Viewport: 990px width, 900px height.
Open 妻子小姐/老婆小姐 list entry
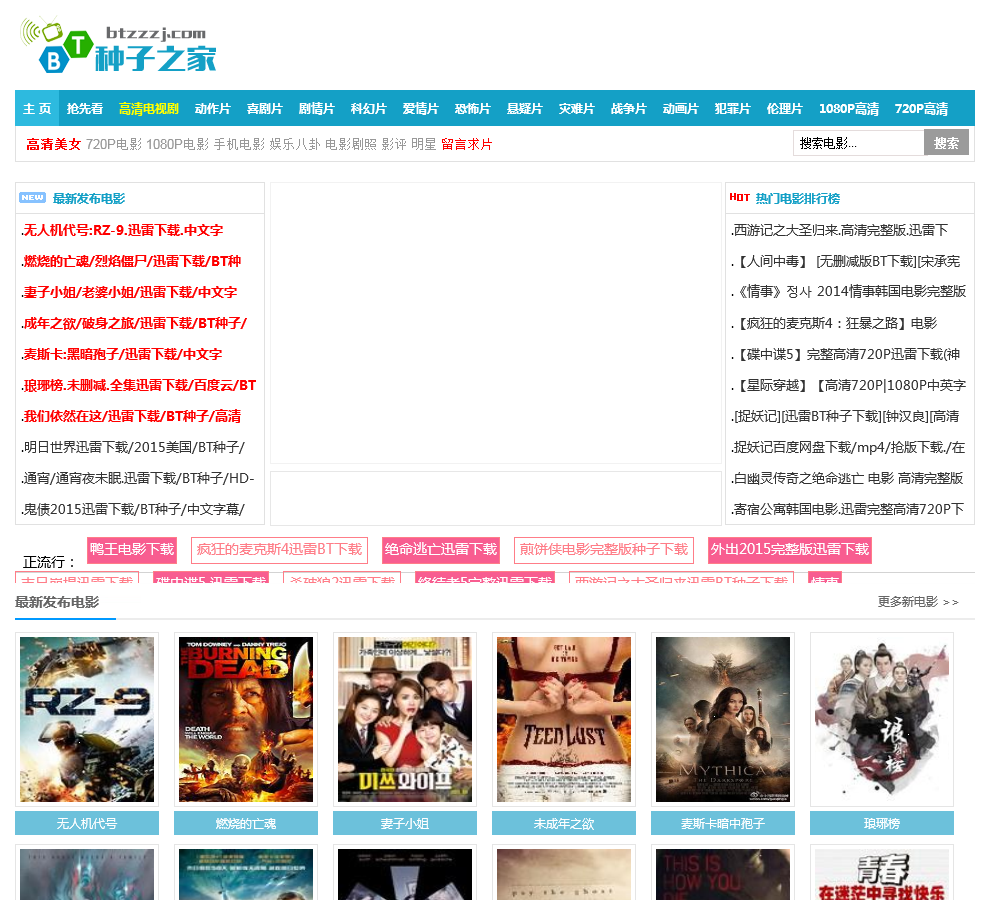(x=129, y=292)
